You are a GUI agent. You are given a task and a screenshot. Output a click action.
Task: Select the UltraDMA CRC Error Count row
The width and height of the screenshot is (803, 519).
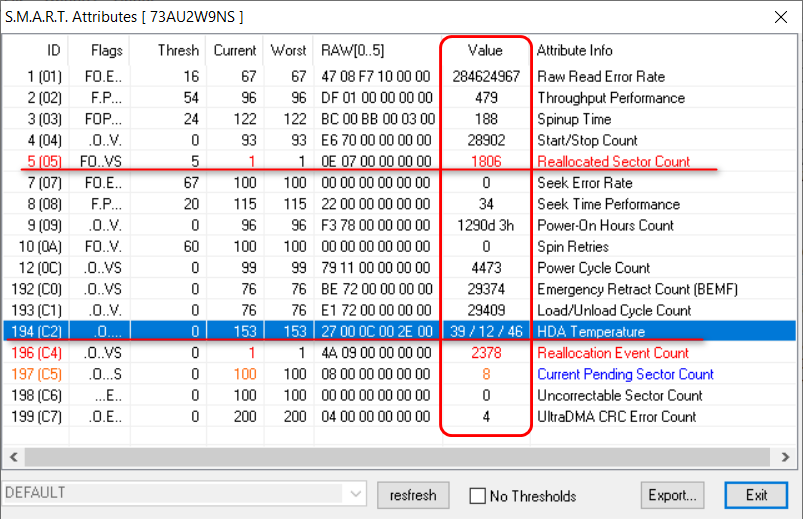click(616, 416)
